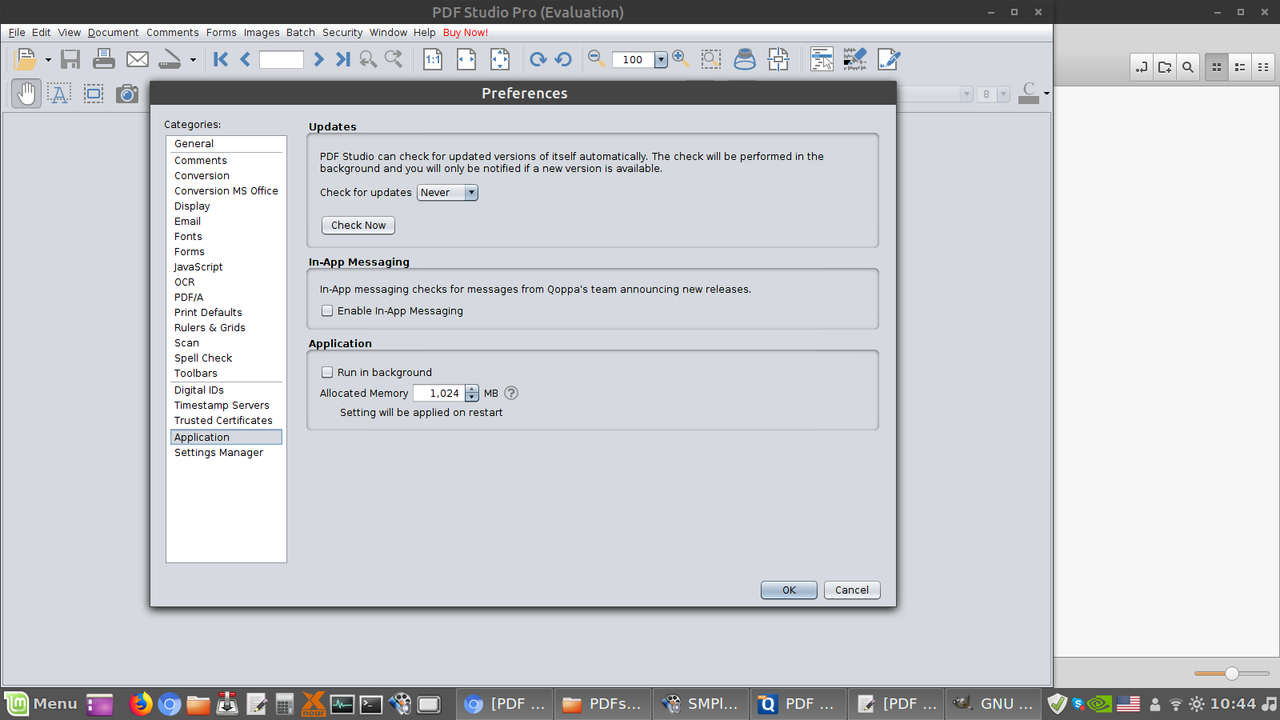The width and height of the screenshot is (1280, 720).
Task: Select the Object Selection tool icon
Action: tap(93, 94)
